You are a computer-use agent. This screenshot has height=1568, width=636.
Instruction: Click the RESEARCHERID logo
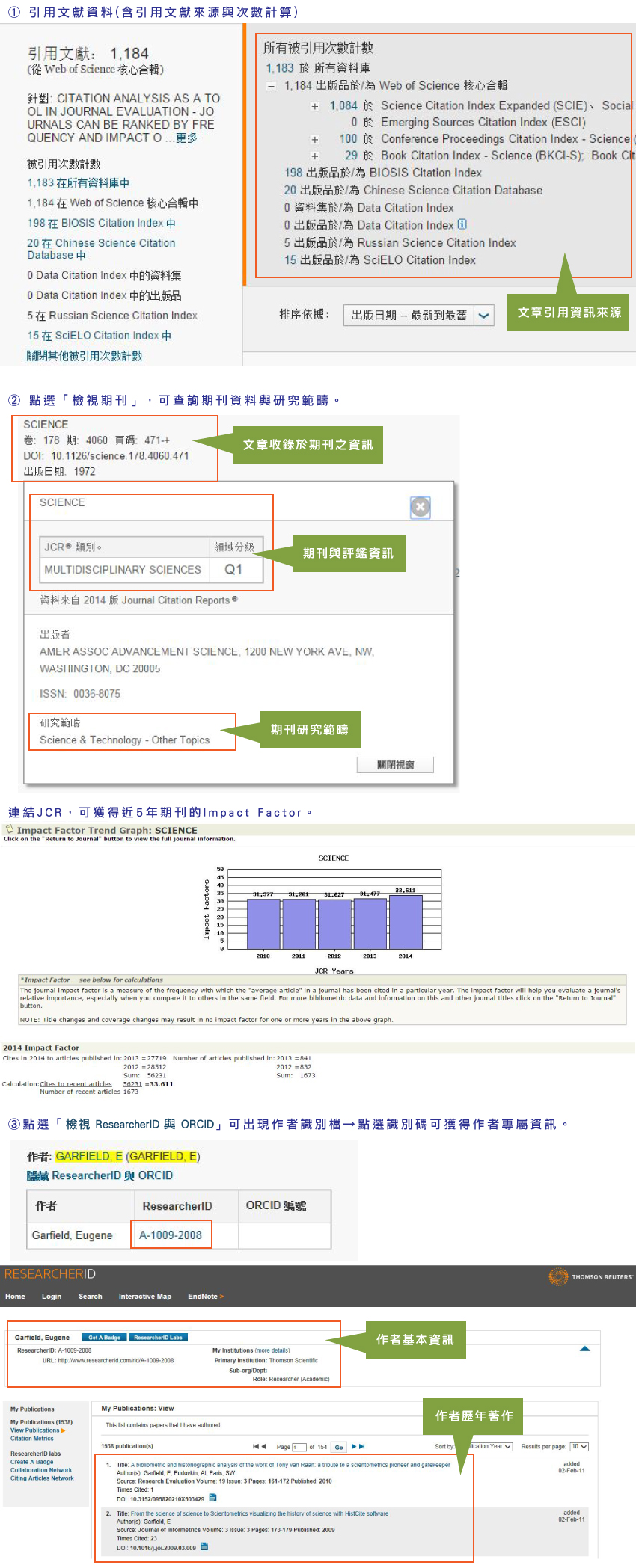point(50,1274)
